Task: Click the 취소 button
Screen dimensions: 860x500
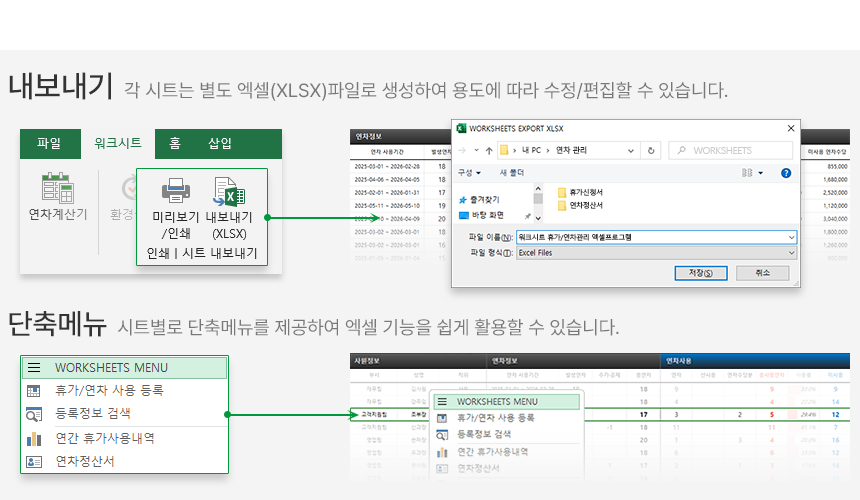Action: tap(763, 273)
